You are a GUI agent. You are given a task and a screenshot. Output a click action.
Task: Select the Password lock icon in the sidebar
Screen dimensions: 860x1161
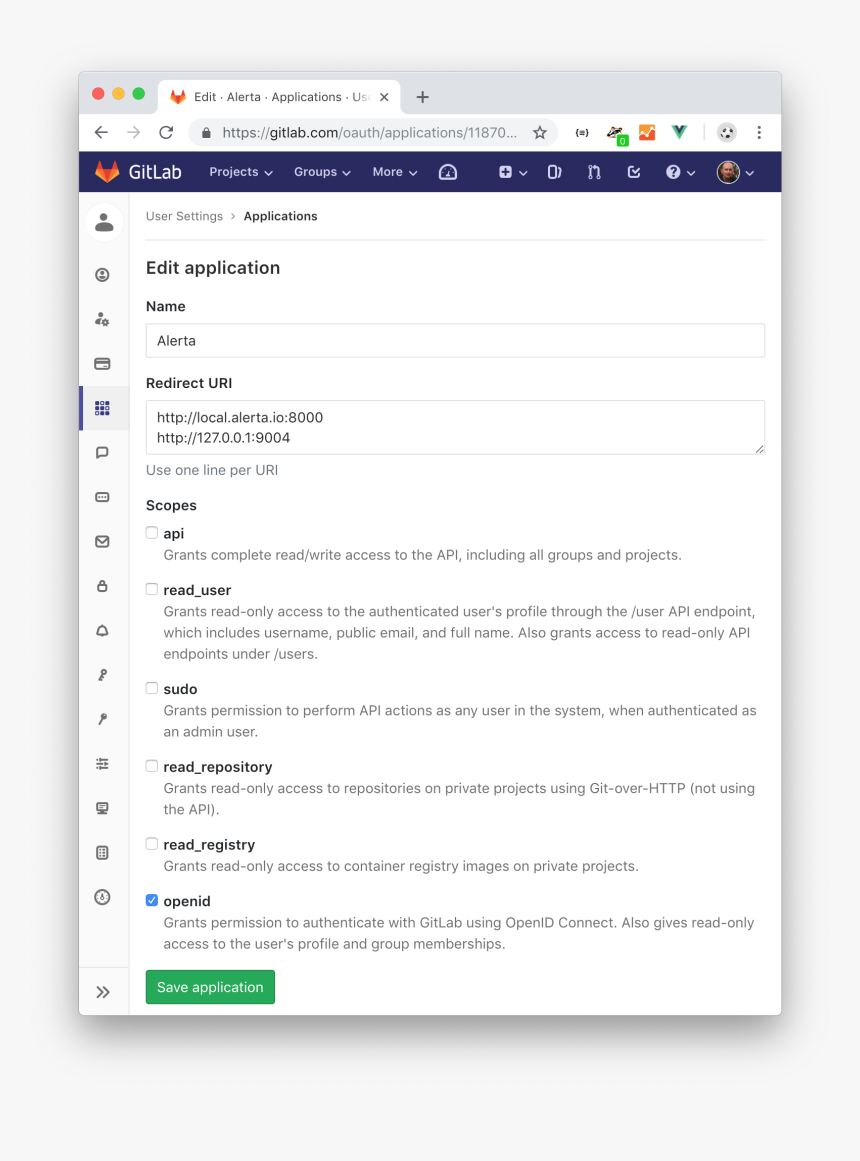pyautogui.click(x=102, y=586)
